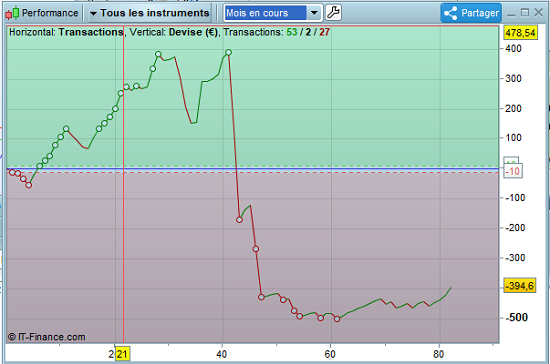
Task: Click the neutral 2 transactions count
Action: point(308,32)
